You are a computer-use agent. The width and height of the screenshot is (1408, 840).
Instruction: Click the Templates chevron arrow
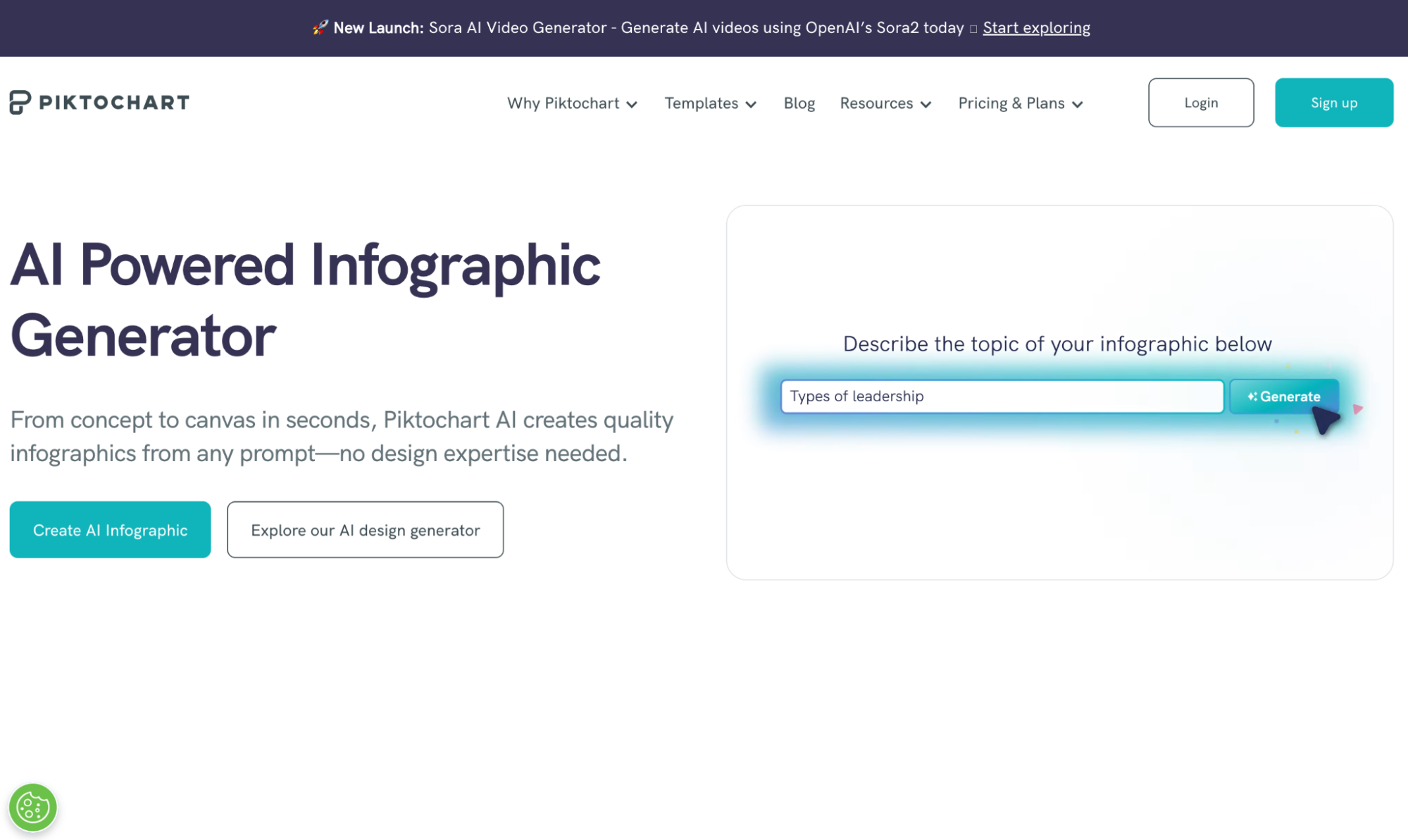(x=752, y=104)
